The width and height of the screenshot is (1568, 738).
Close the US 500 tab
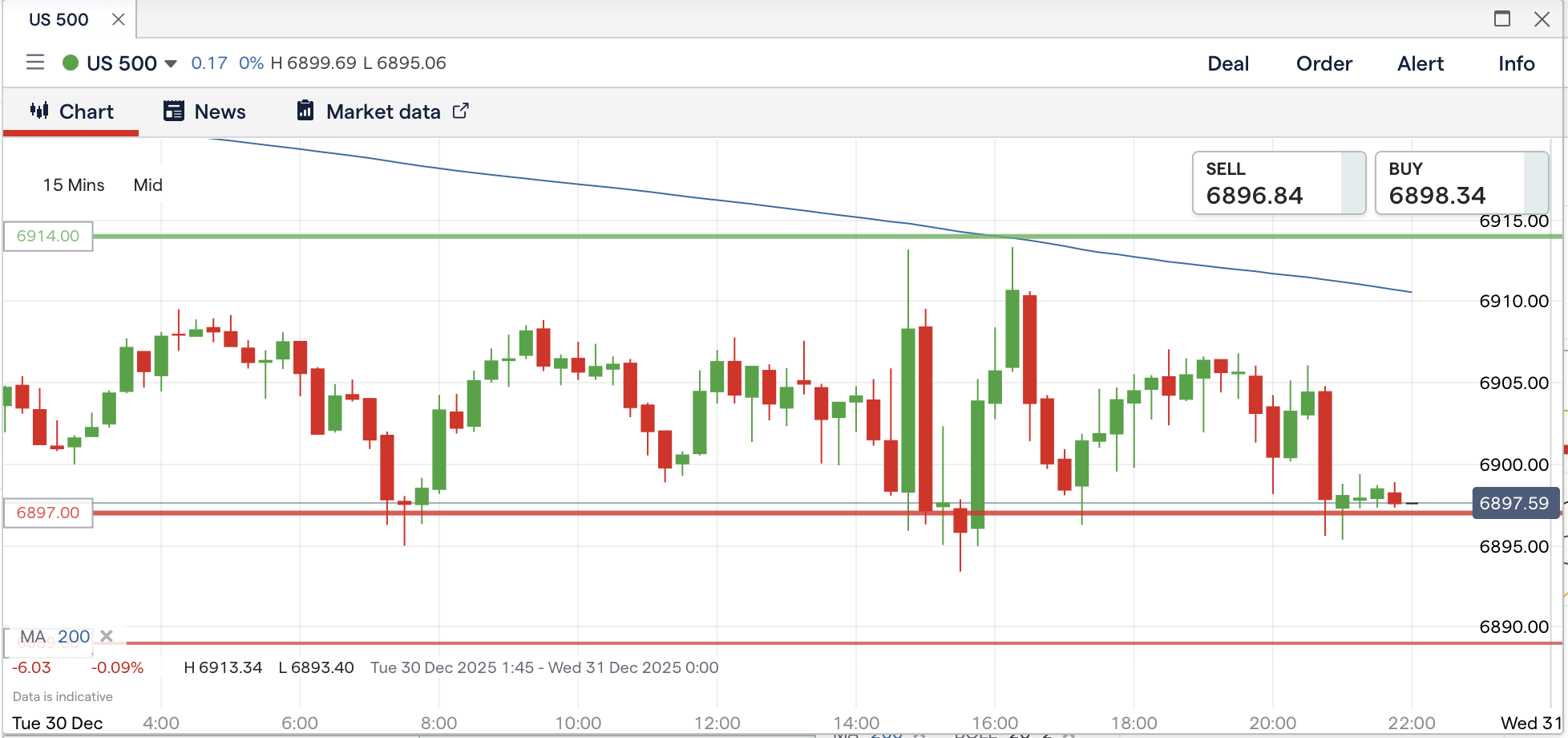pos(119,19)
